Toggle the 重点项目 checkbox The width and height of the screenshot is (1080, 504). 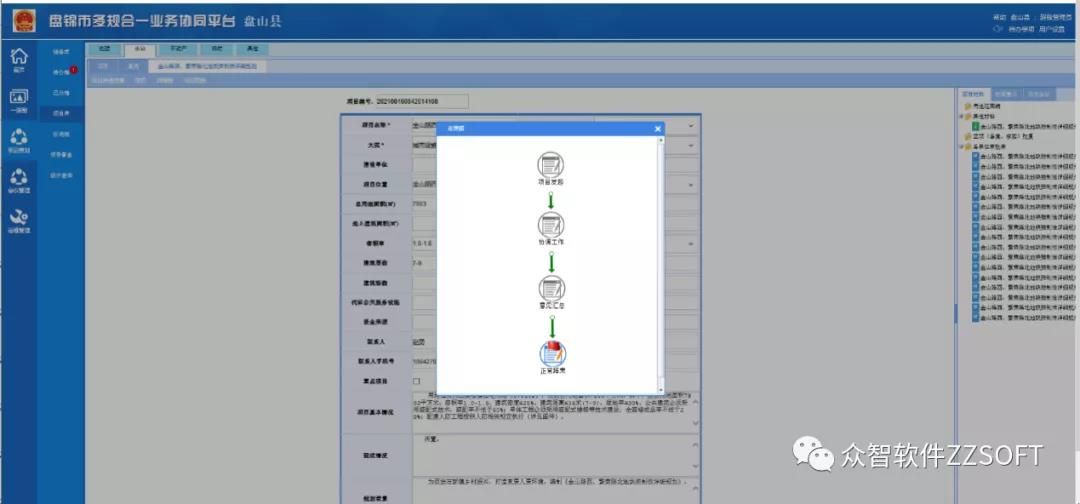[417, 382]
